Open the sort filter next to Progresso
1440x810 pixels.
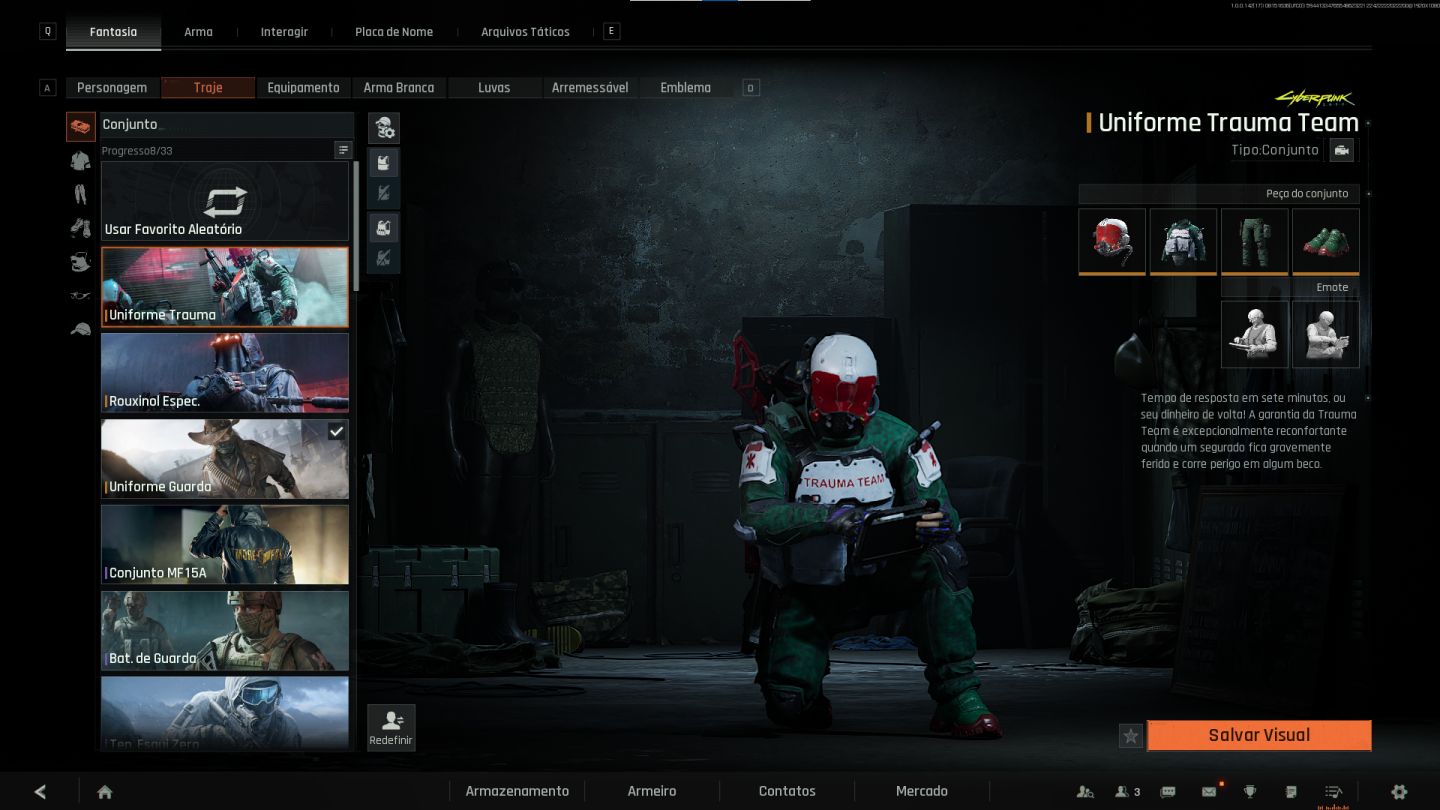[343, 150]
